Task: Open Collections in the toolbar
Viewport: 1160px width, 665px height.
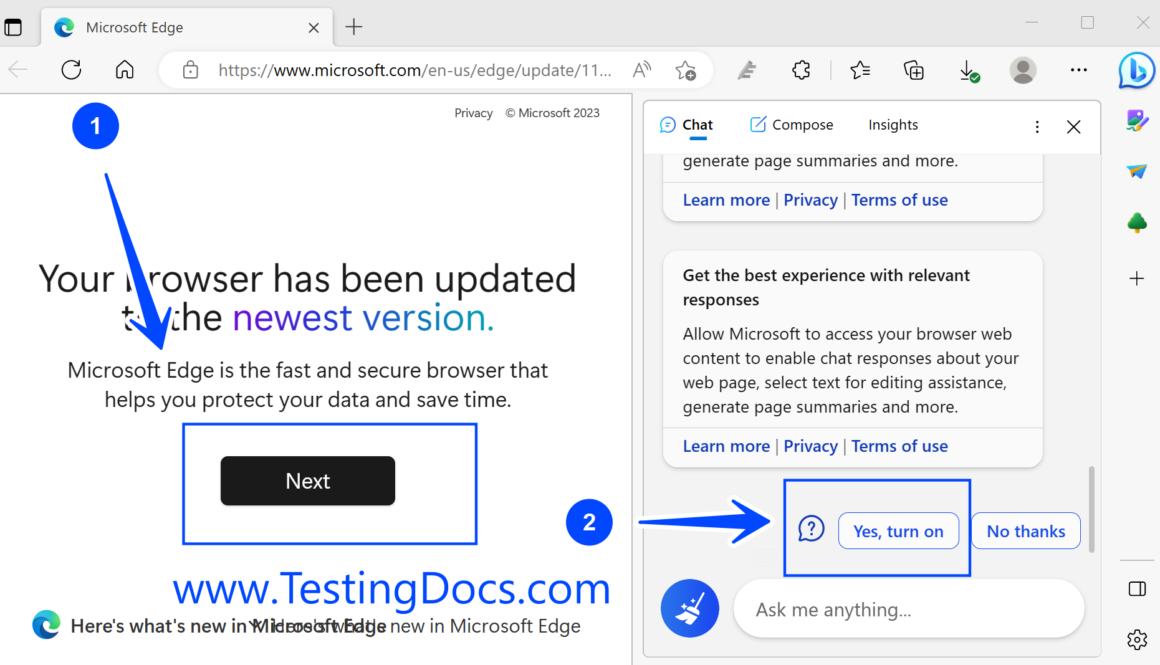Action: click(913, 70)
